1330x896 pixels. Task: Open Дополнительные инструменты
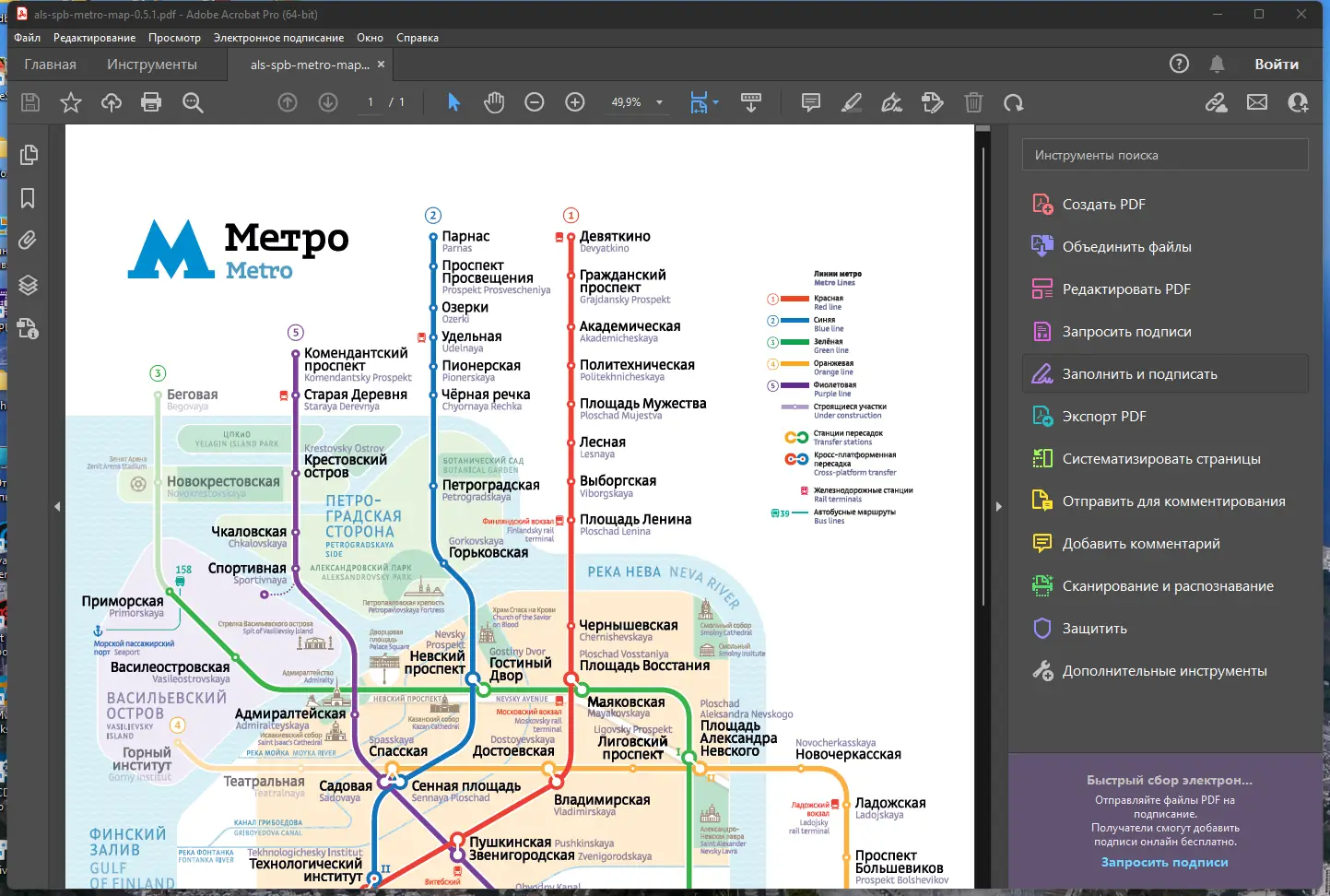tap(1165, 671)
